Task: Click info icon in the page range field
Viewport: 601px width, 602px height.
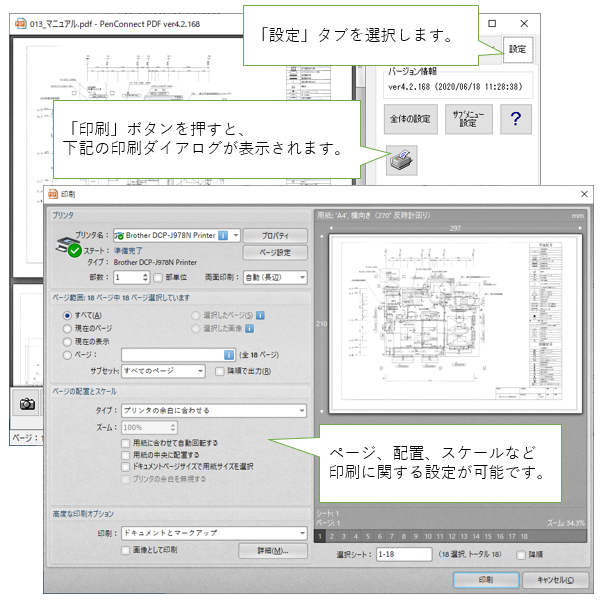Action: tap(229, 354)
